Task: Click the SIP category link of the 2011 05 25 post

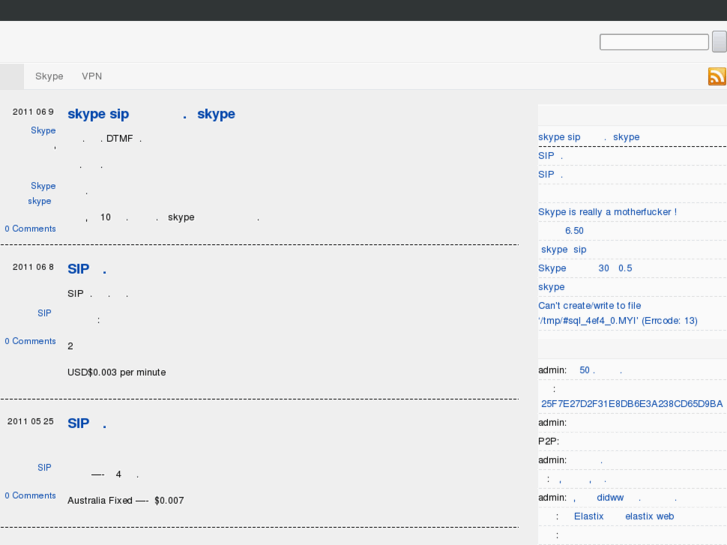Action: 45,468
